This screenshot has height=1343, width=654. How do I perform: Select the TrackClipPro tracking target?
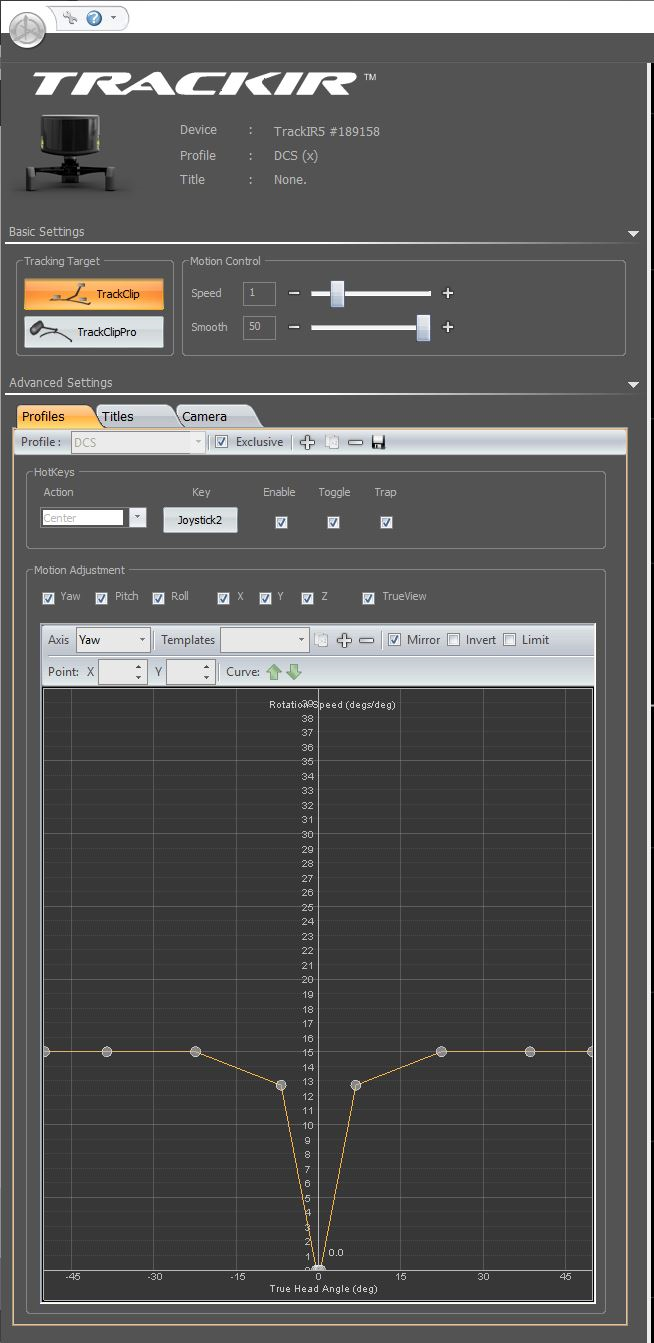coord(94,332)
